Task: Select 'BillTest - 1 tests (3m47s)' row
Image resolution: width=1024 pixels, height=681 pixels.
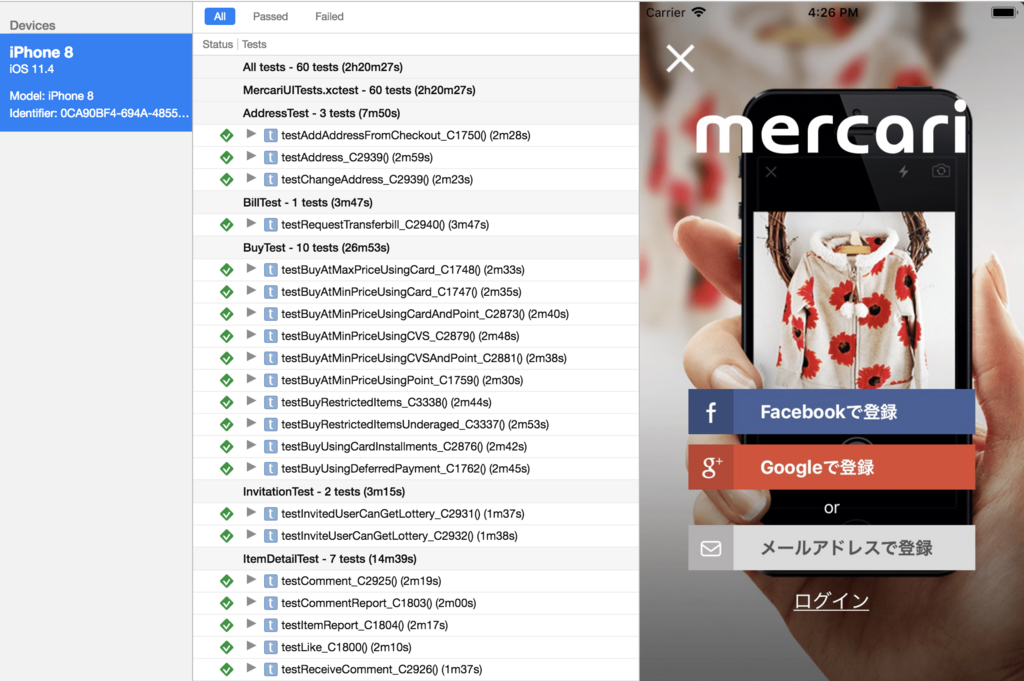Action: [416, 202]
